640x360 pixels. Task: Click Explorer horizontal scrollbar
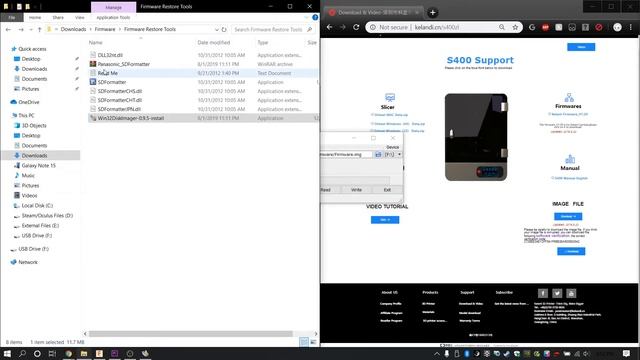tap(191, 334)
